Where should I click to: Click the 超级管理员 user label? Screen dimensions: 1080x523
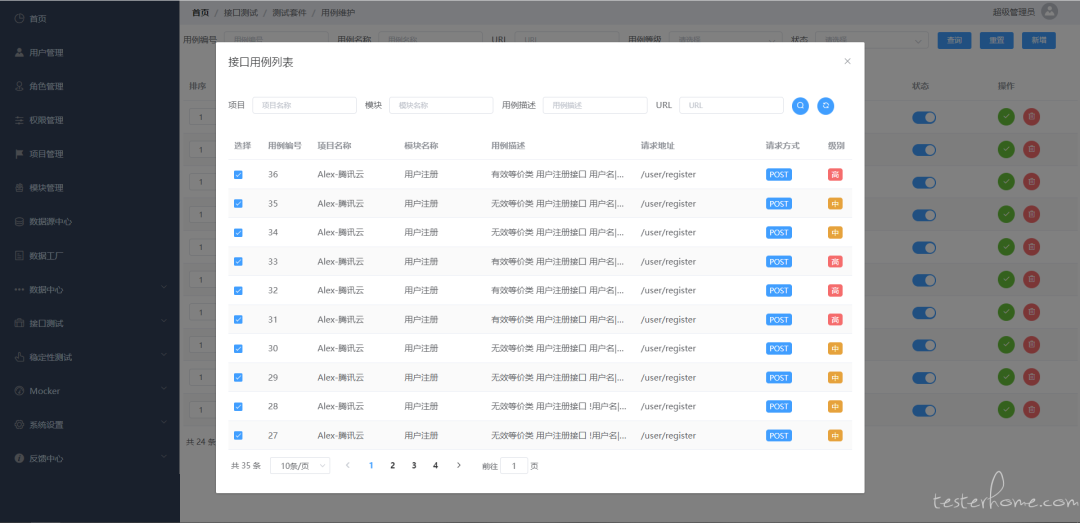point(1014,12)
